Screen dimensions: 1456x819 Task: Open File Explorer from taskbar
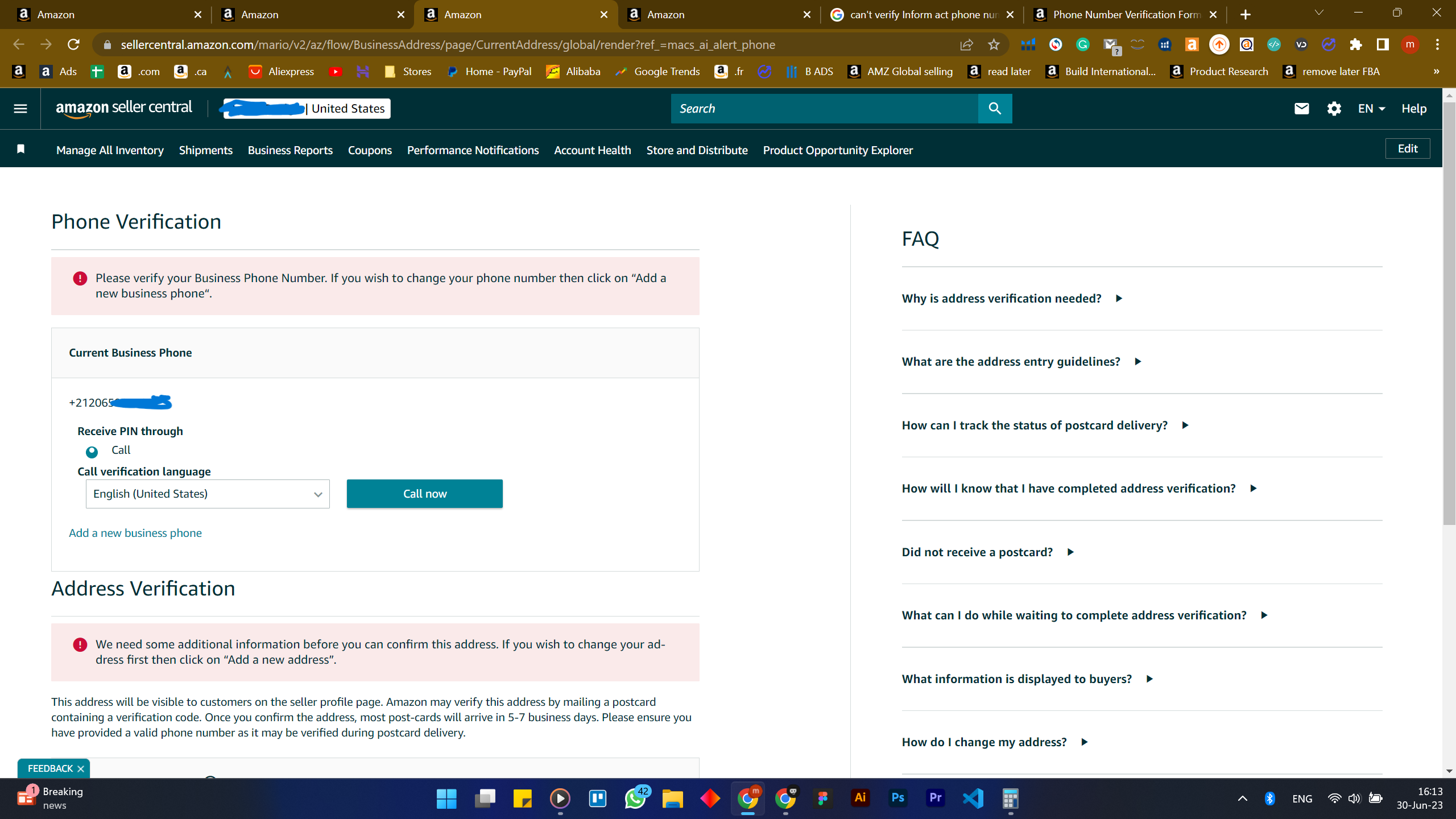click(x=673, y=799)
